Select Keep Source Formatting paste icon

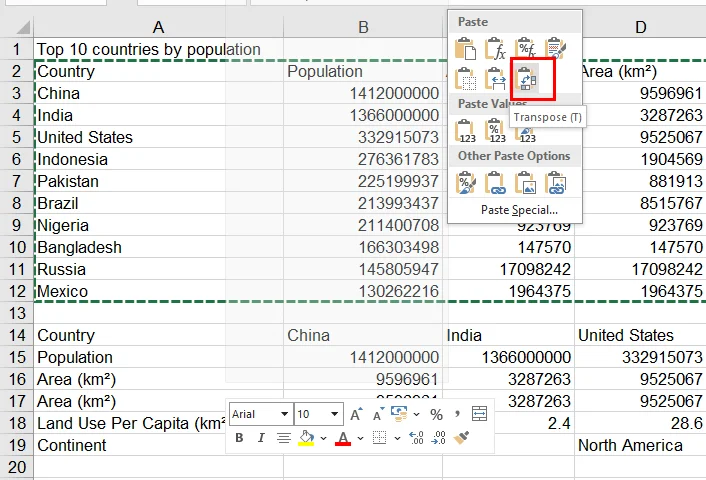tap(556, 48)
